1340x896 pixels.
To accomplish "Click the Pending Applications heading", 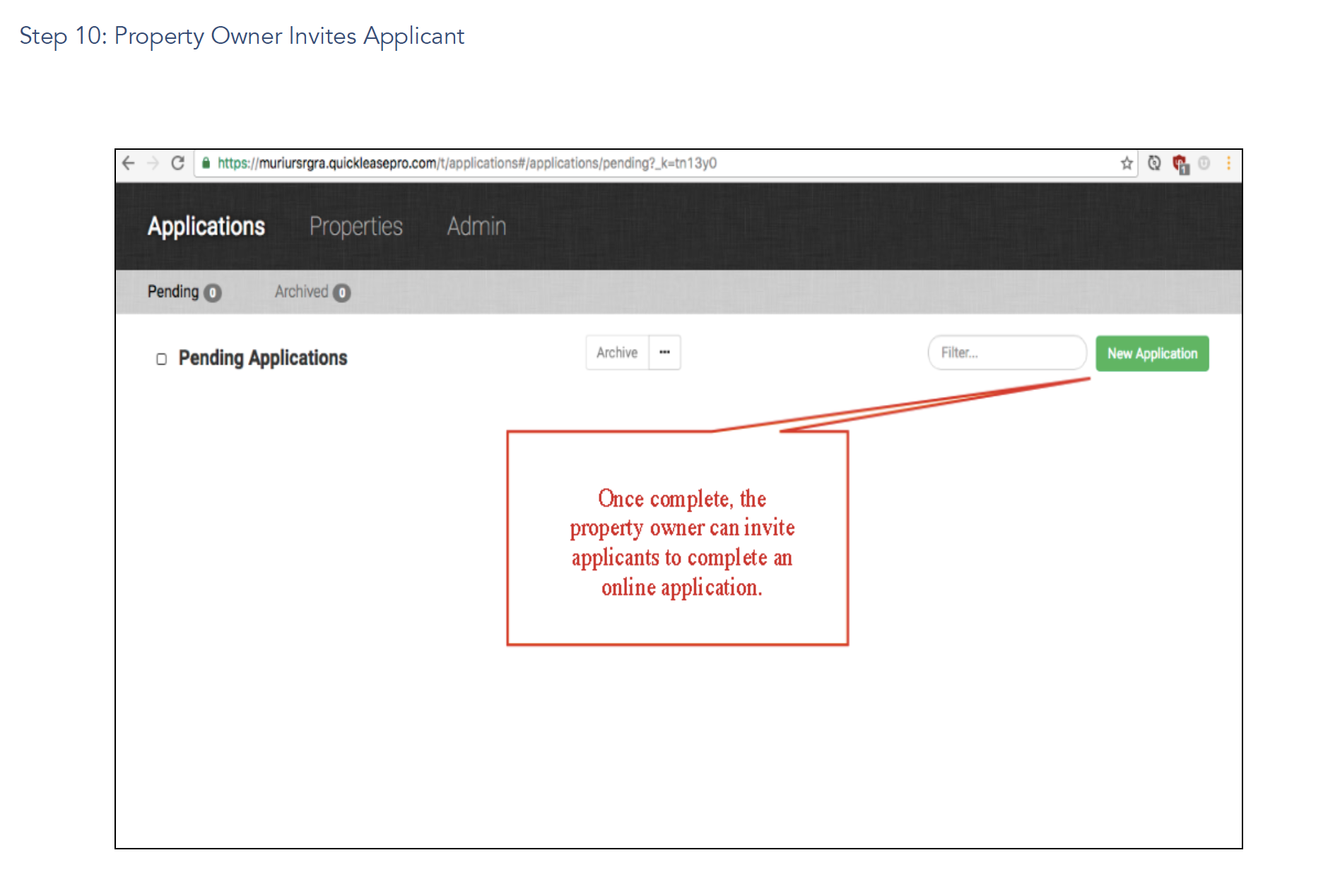I will pos(263,358).
